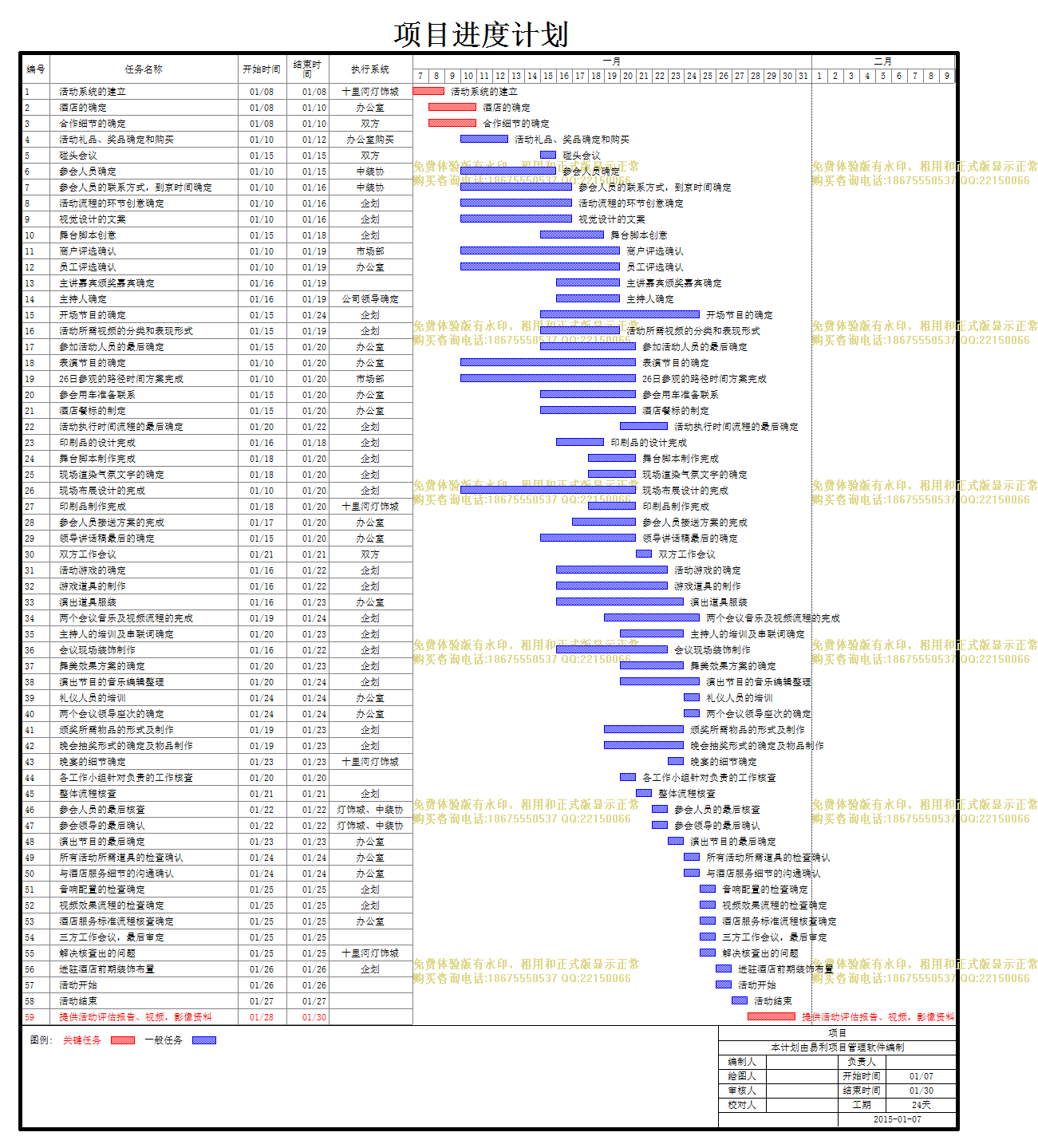Click the 十里河灯饰城 cell in row 27
The width and height of the screenshot is (1038, 1148).
[x=370, y=507]
